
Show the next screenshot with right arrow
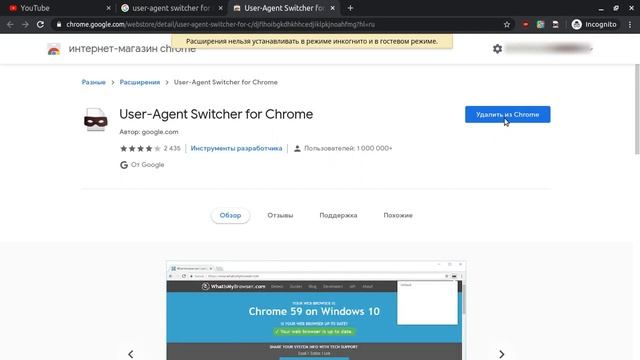tap(502, 354)
